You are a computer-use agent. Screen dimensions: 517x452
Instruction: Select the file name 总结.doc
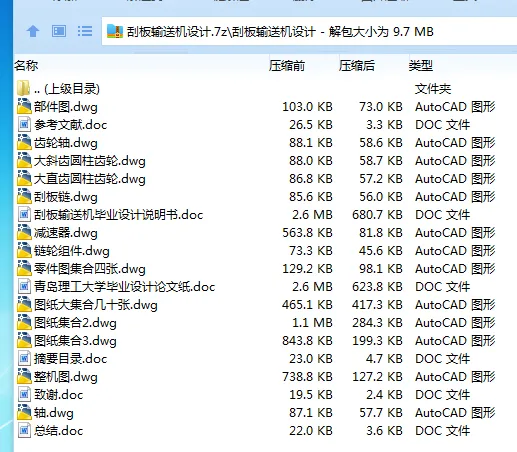(58, 431)
